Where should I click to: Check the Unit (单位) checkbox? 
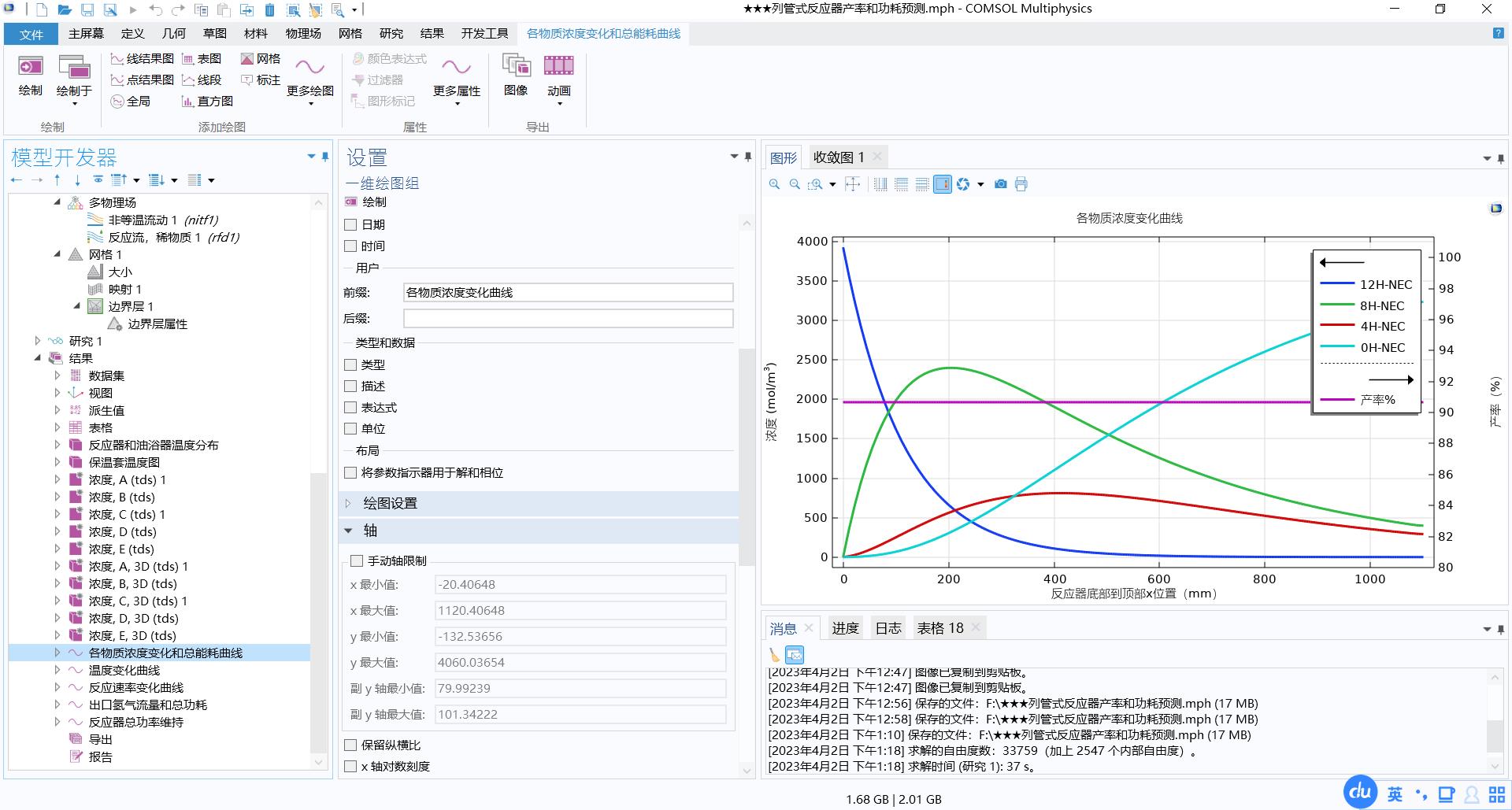351,429
